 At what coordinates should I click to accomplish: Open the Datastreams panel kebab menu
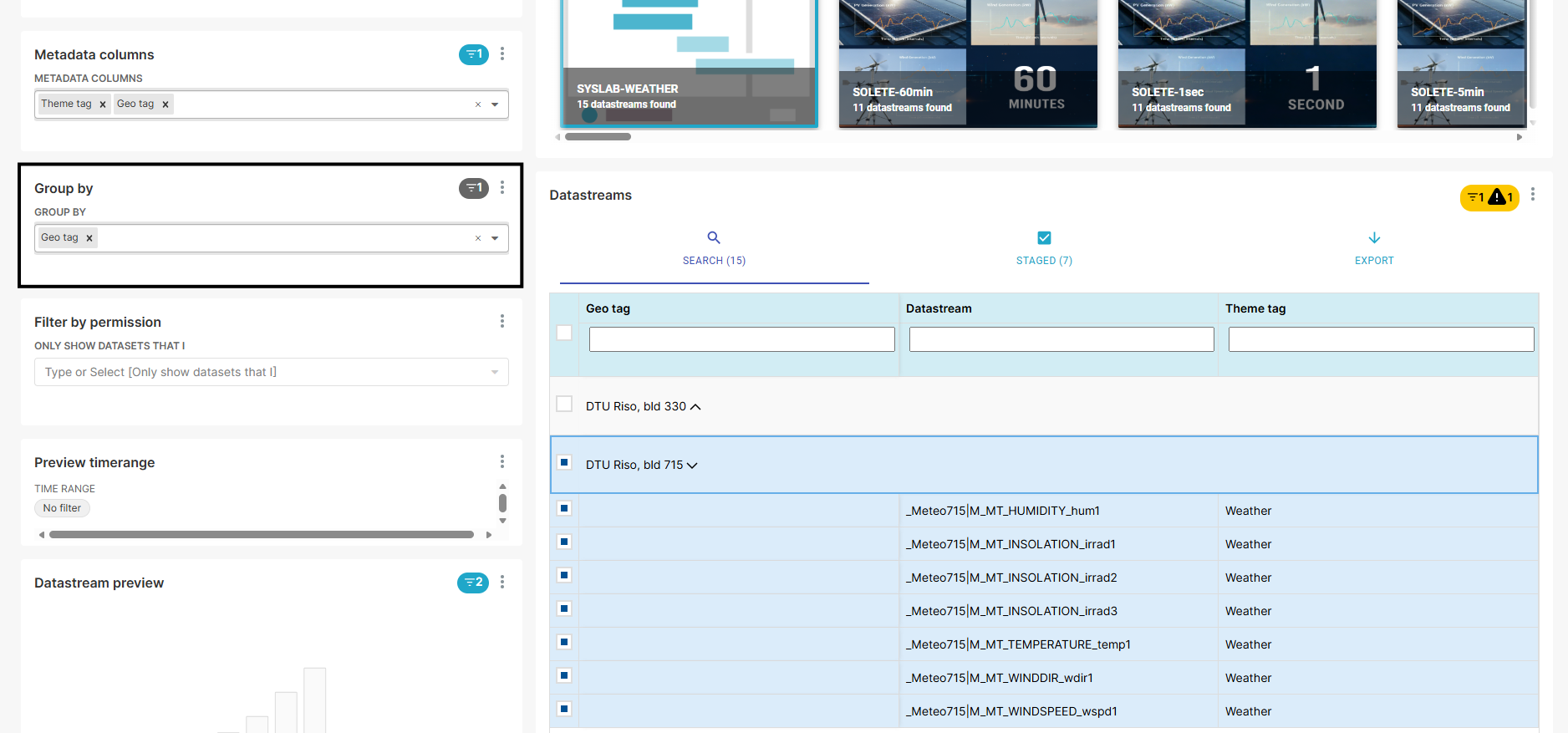point(1532,194)
